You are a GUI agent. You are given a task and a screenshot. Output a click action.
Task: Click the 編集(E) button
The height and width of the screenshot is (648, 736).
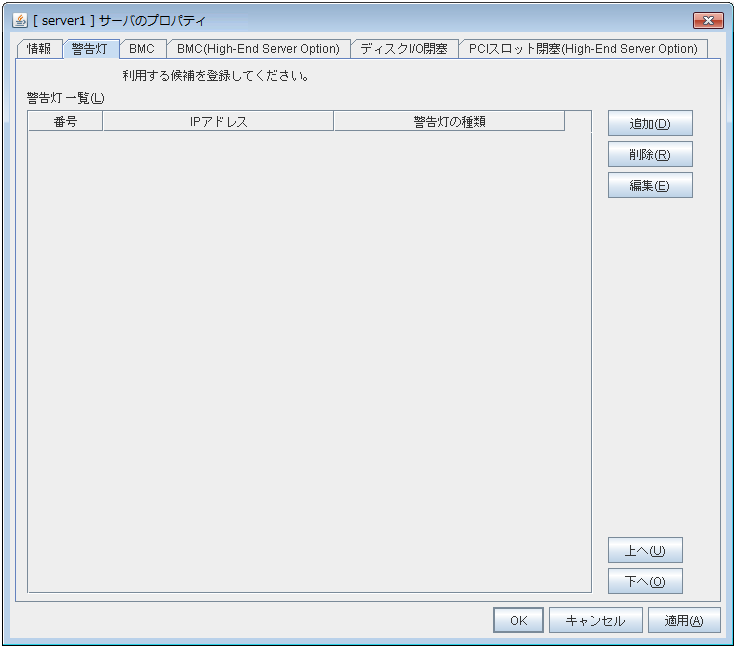click(650, 186)
